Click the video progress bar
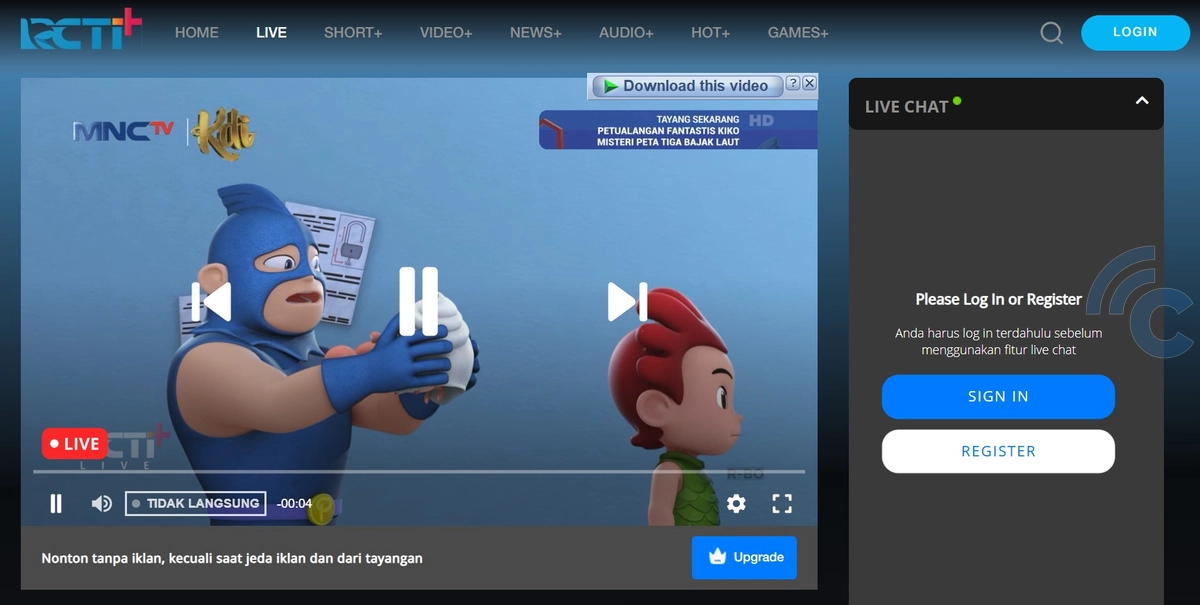1200x605 pixels. pyautogui.click(x=418, y=471)
